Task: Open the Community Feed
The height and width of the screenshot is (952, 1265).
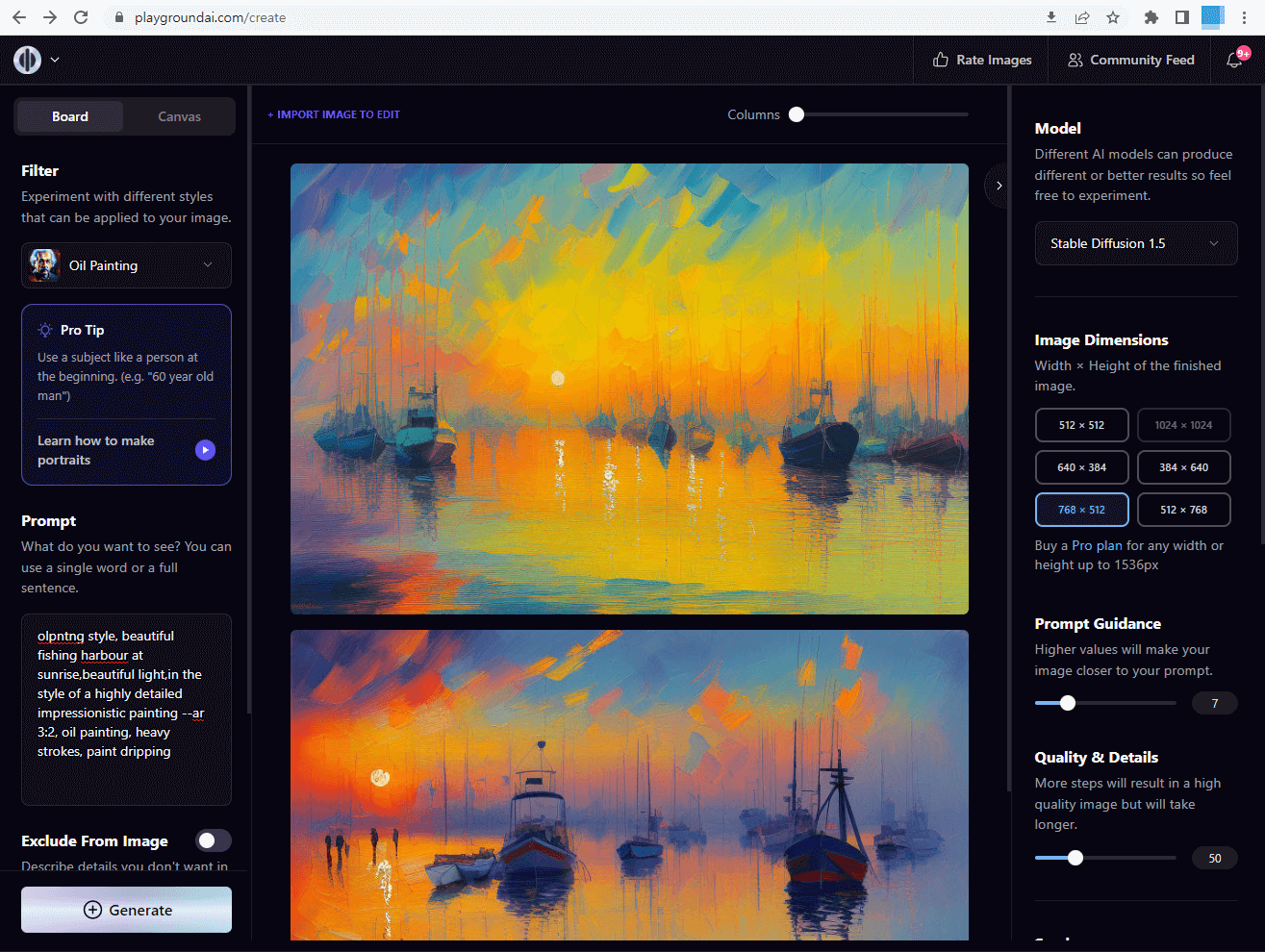Action: click(1131, 60)
